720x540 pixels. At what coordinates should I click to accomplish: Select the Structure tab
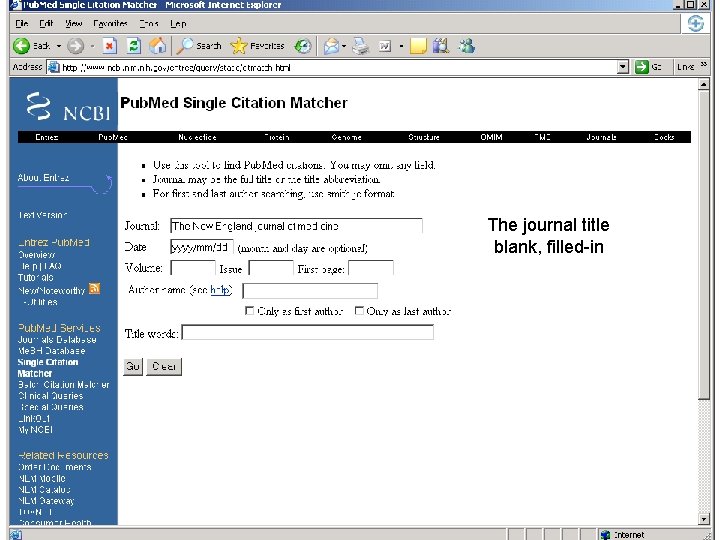(424, 137)
